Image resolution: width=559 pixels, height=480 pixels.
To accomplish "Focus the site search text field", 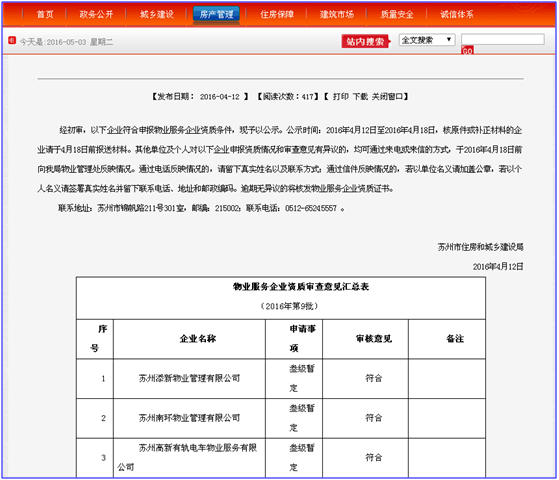I will click(503, 39).
